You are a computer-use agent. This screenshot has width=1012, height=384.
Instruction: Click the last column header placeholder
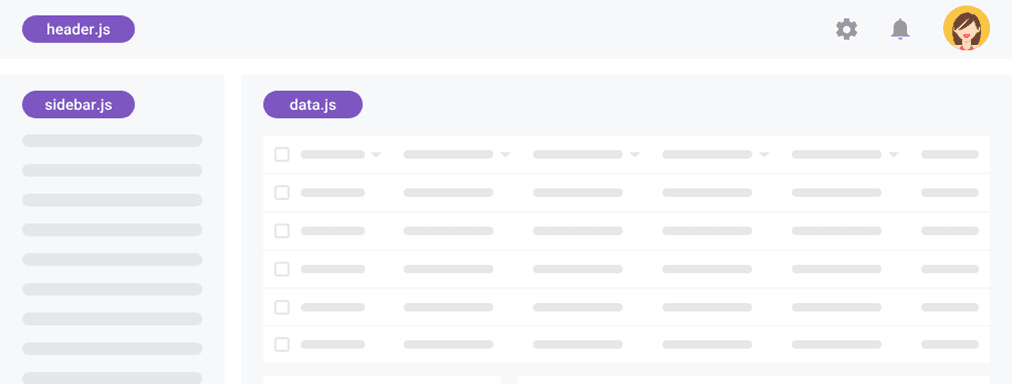click(950, 154)
